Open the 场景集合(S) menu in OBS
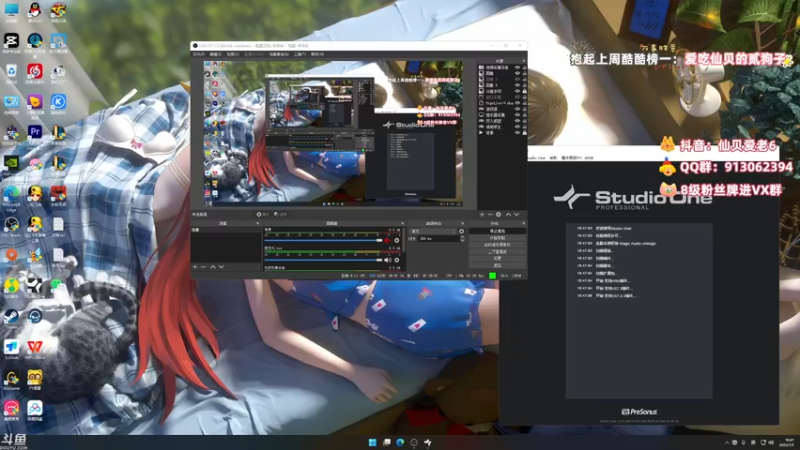The image size is (800, 450). [x=279, y=54]
